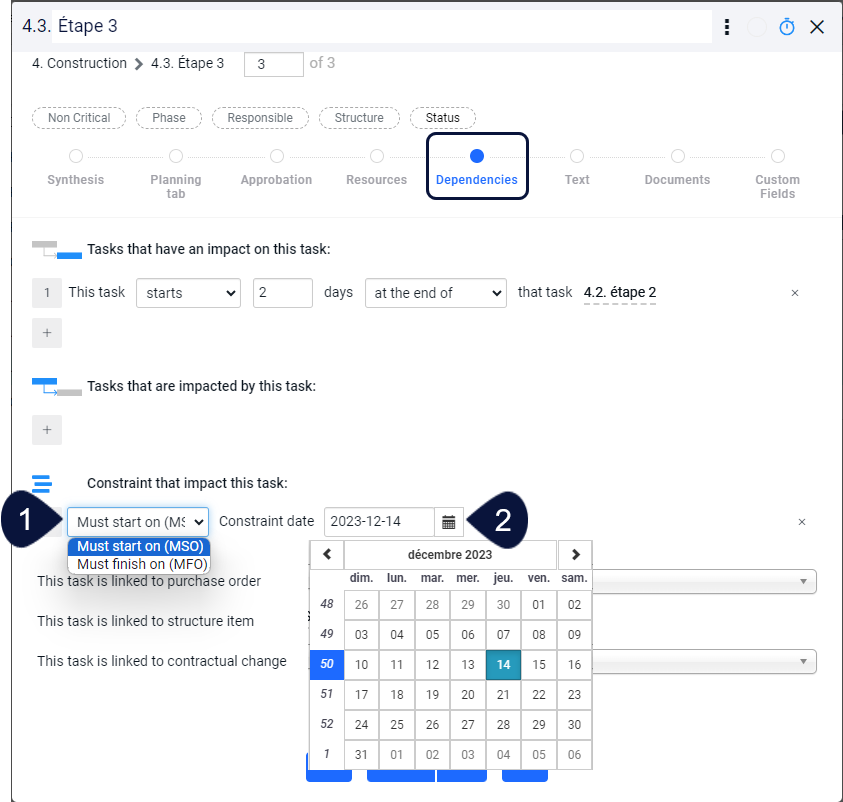
Task: Select day 14 in the décembre 2023 calendar
Action: click(x=503, y=664)
